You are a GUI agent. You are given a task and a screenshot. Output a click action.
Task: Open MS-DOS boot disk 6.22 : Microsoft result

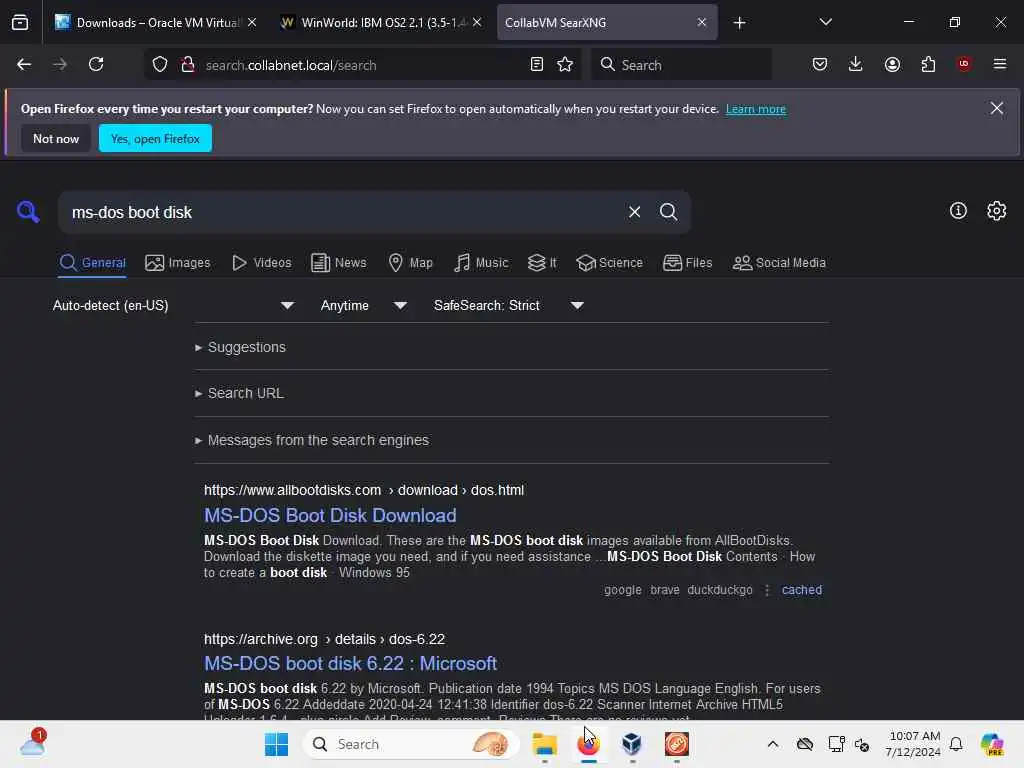pos(350,664)
